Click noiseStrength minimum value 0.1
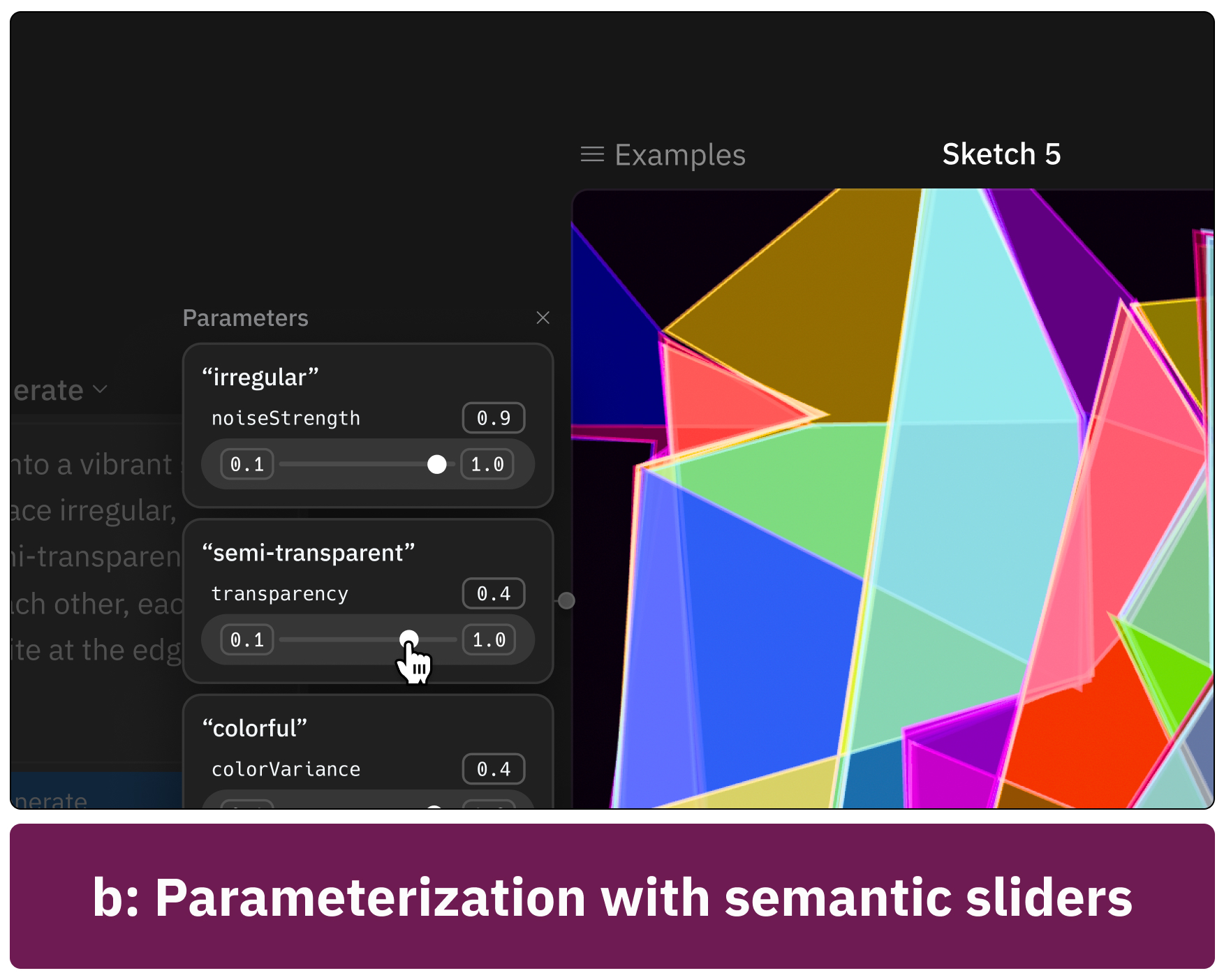 247,464
